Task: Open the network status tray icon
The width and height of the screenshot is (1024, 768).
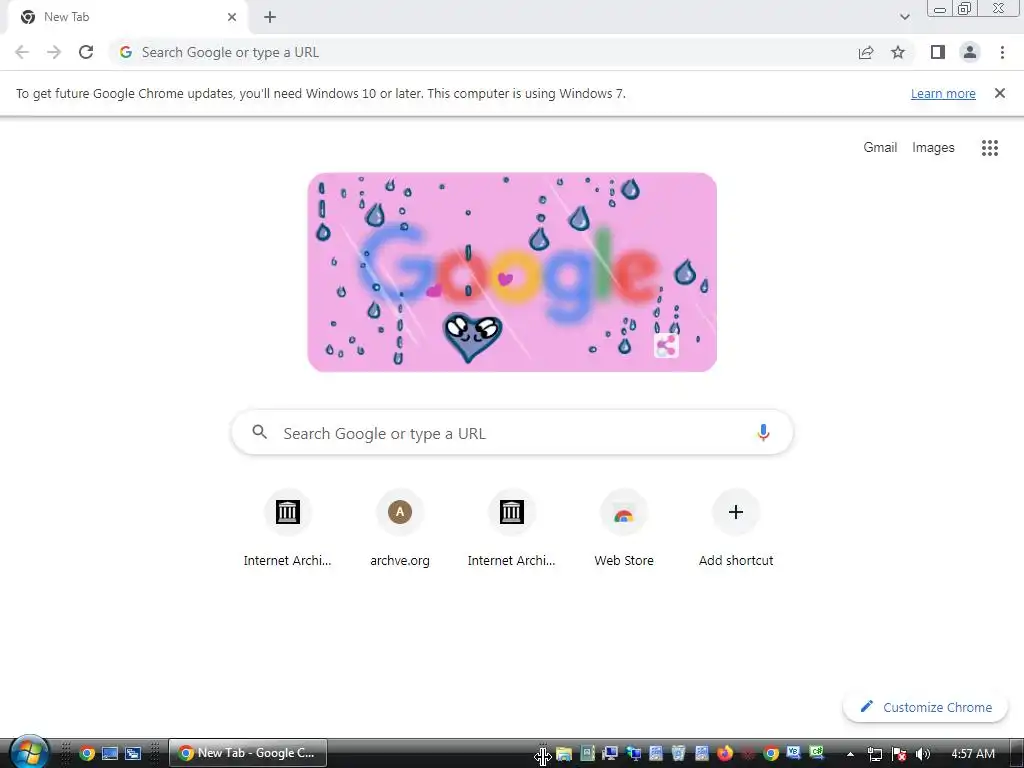Action: click(874, 754)
